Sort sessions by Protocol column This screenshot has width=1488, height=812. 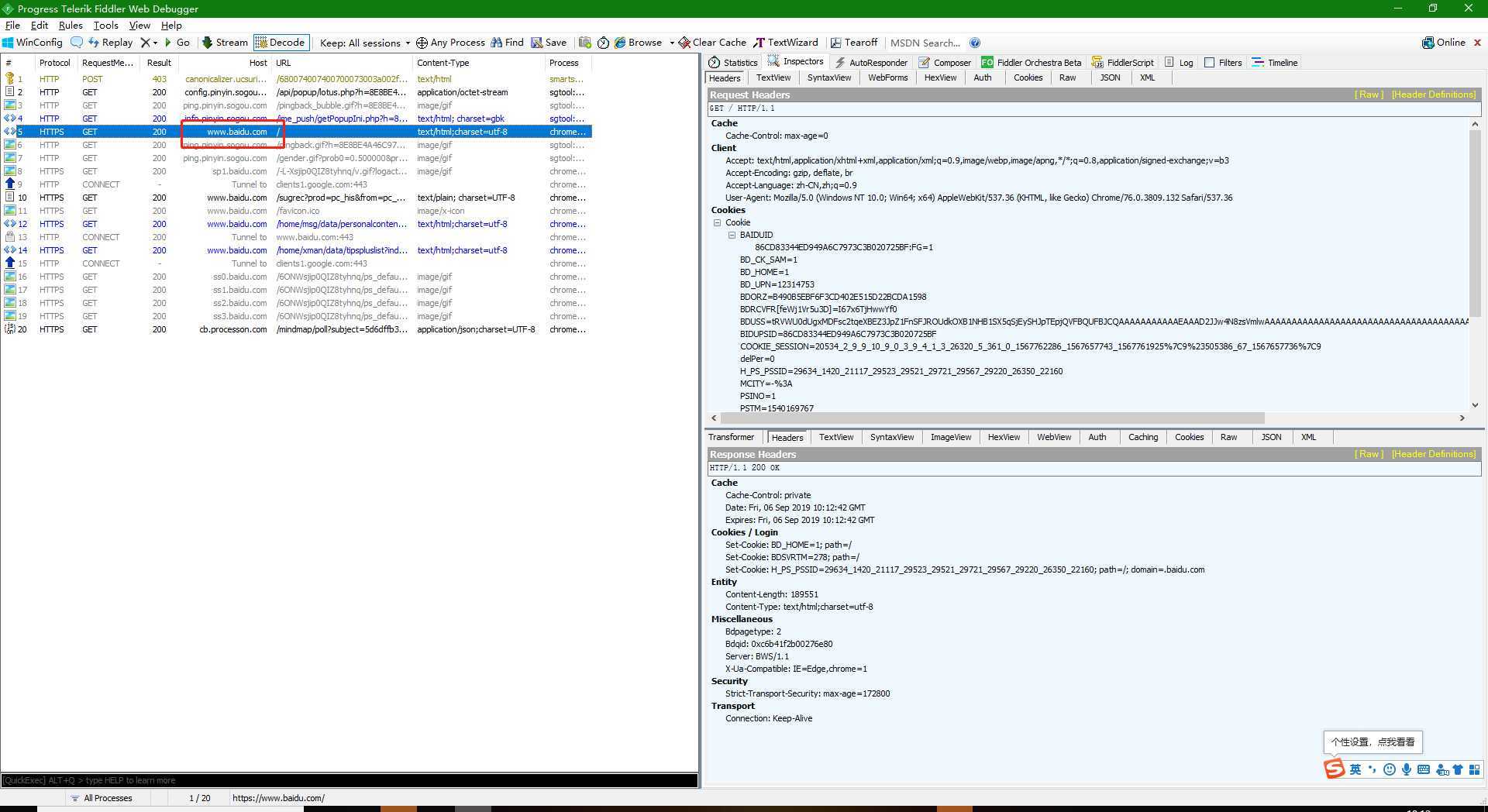coord(54,63)
